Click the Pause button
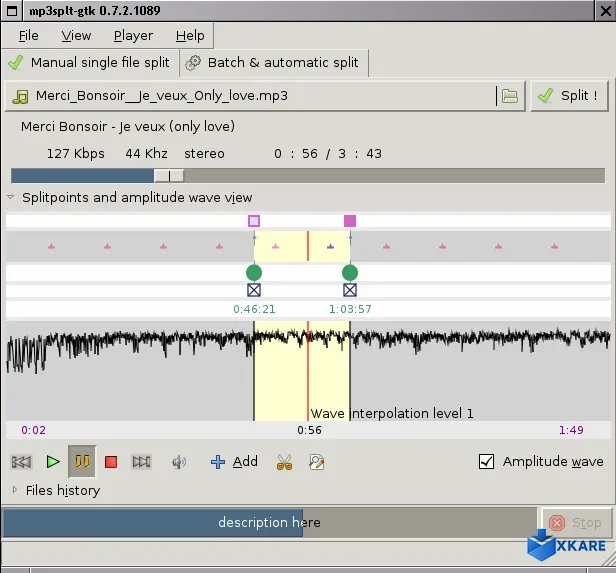The height and width of the screenshot is (573, 616). coord(82,461)
